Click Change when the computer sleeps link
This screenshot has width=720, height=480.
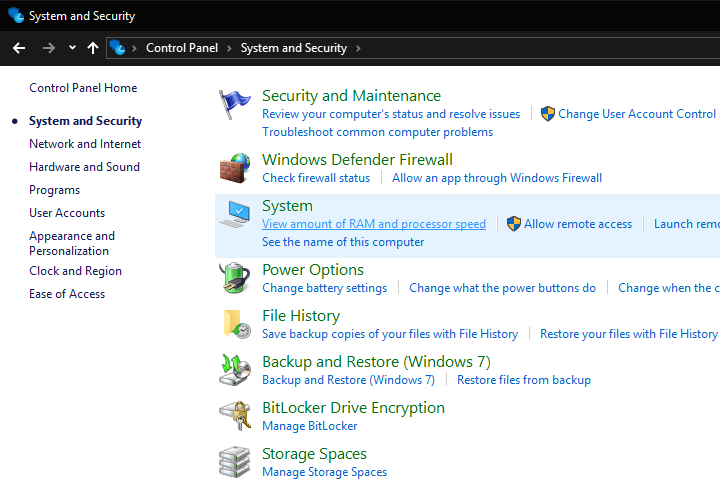tap(669, 288)
